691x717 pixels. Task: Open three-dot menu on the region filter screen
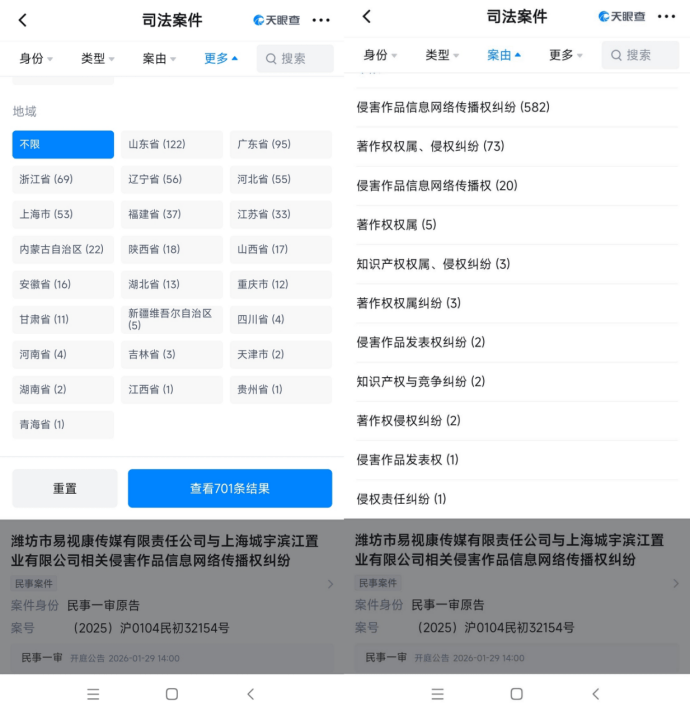pos(320,20)
